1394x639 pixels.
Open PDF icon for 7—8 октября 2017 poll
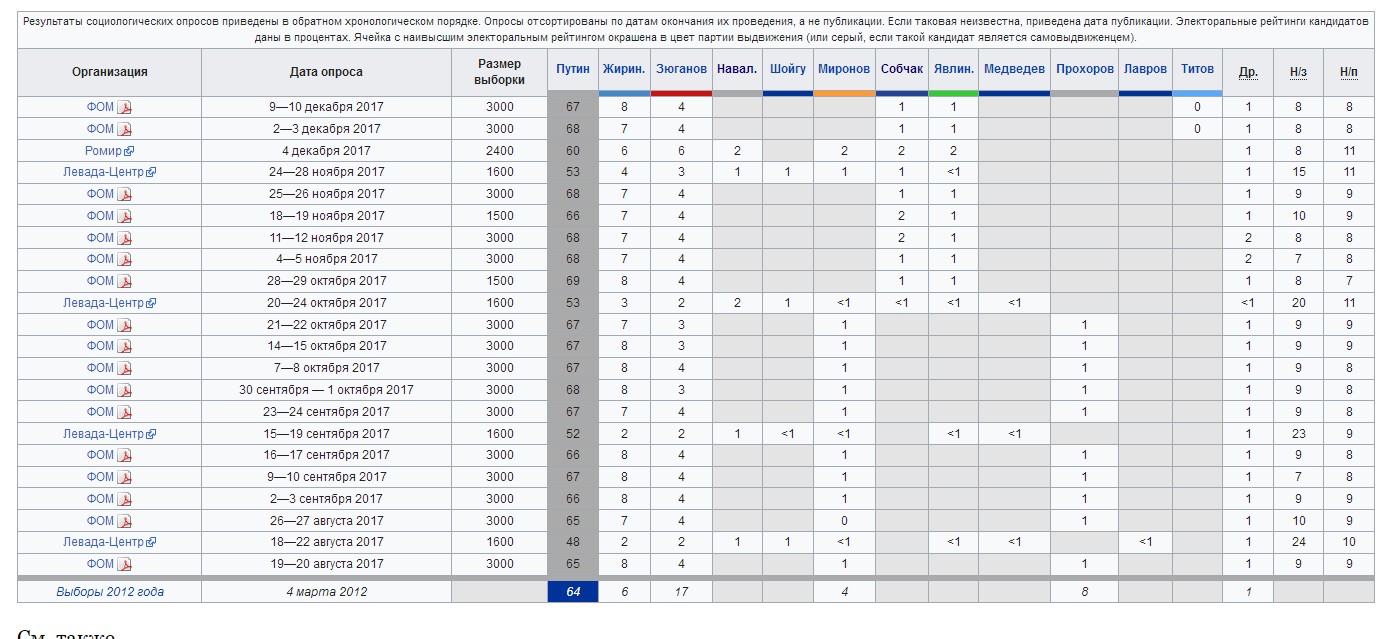(125, 368)
